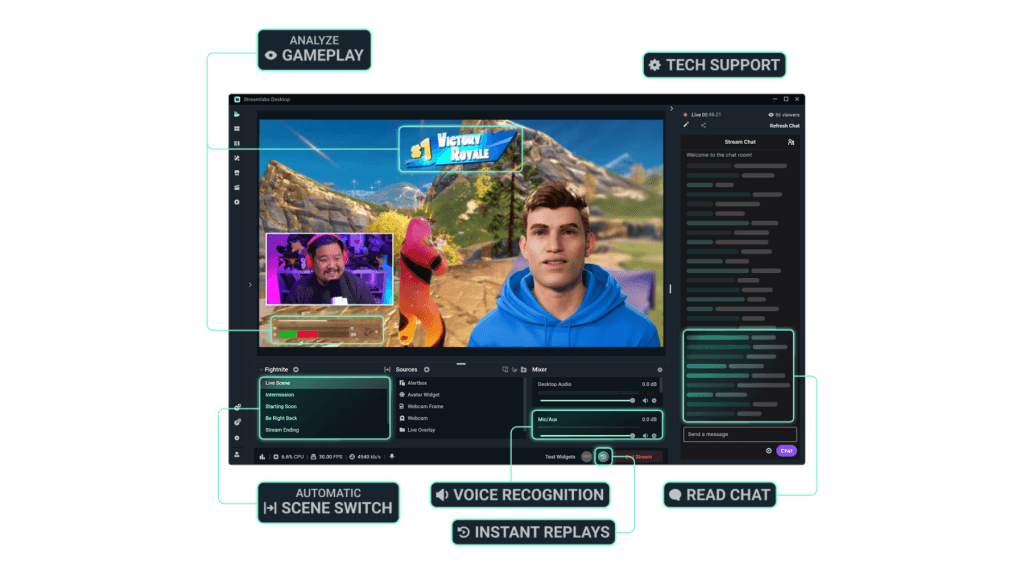This screenshot has width=1024, height=576.
Task: Select the Live Scene scene
Action: (325, 383)
